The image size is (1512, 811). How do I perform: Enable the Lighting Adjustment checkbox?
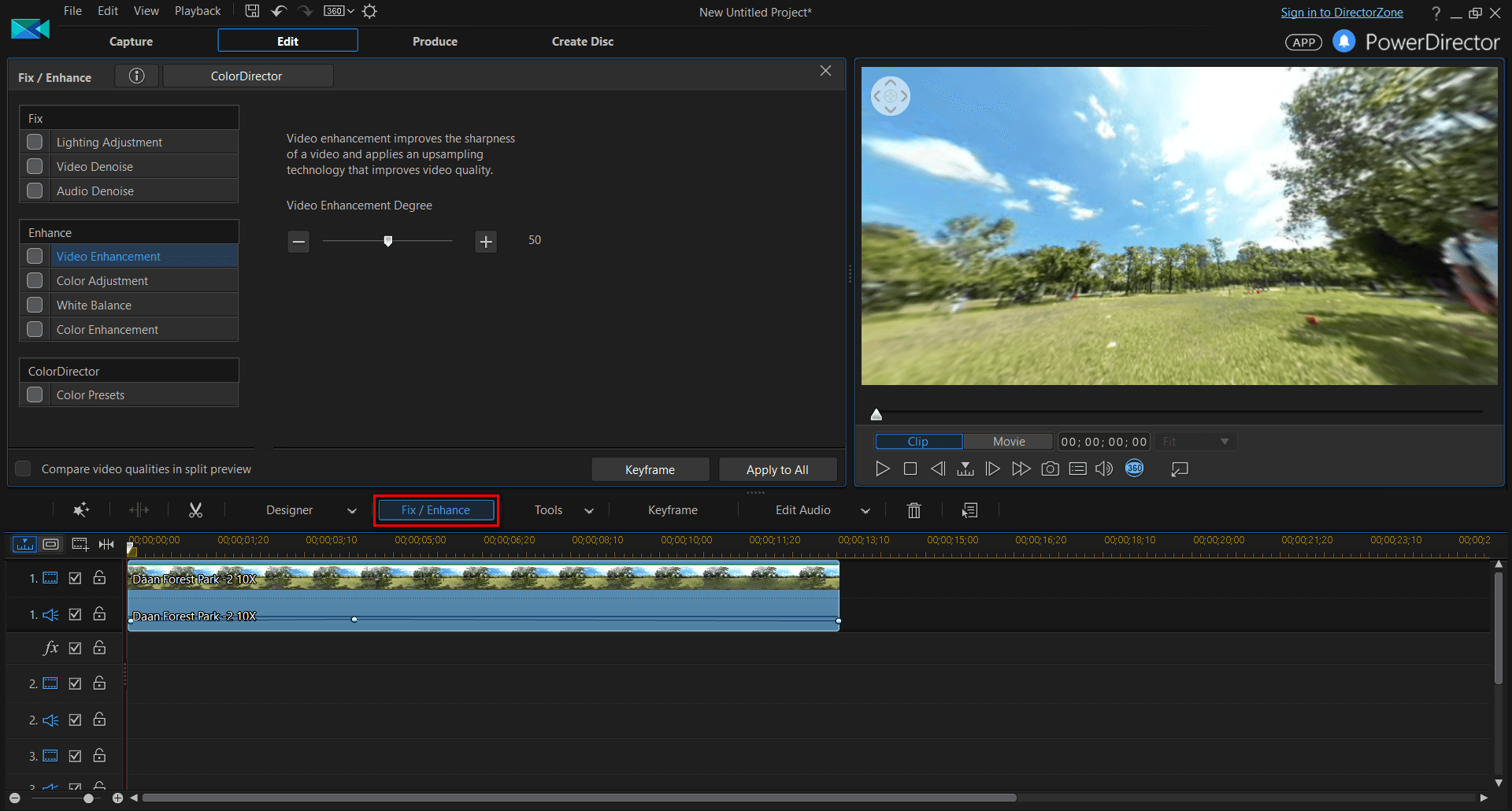click(35, 142)
